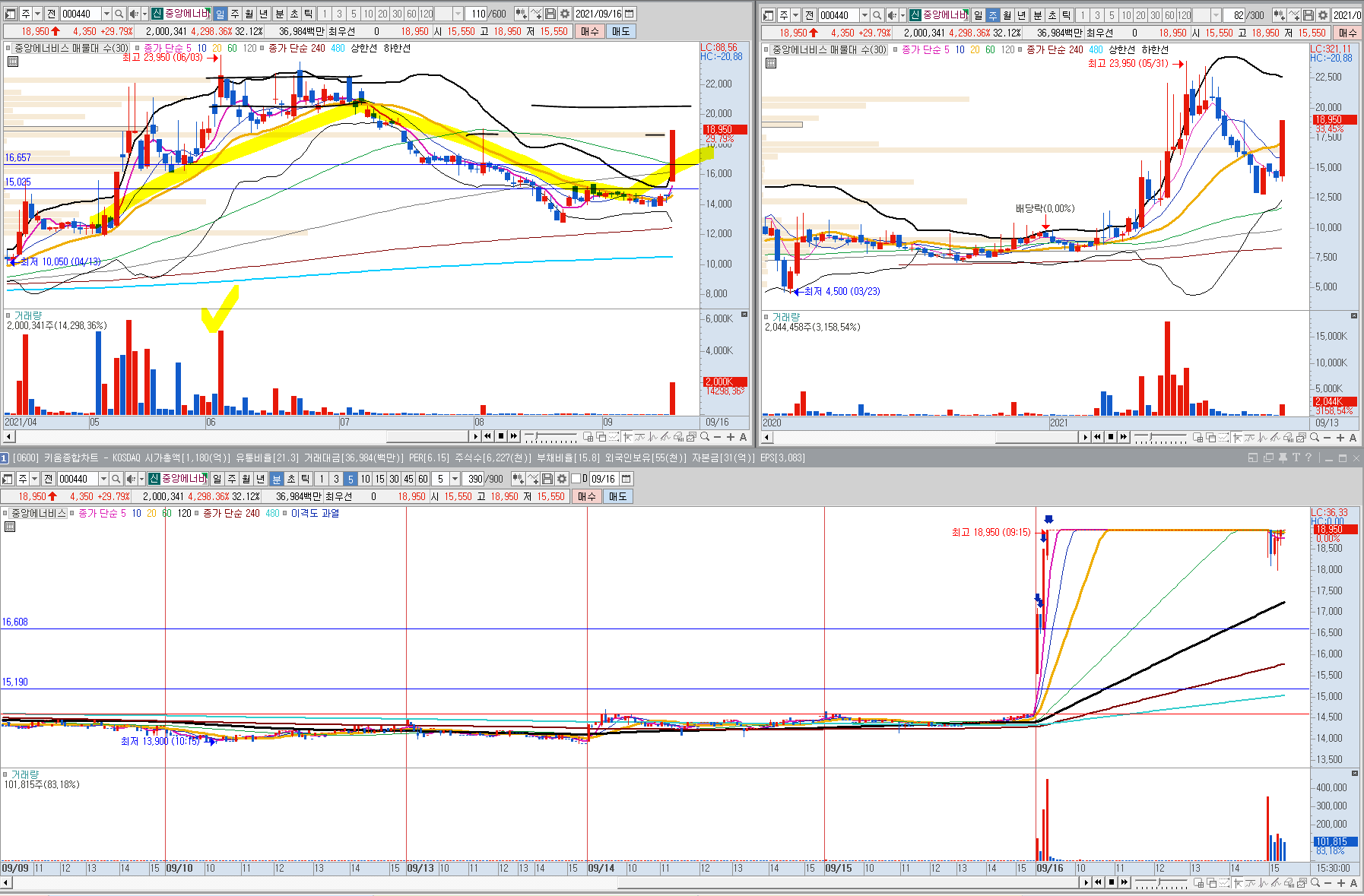Click the magnifier tool below the minute chart

click(1315, 882)
